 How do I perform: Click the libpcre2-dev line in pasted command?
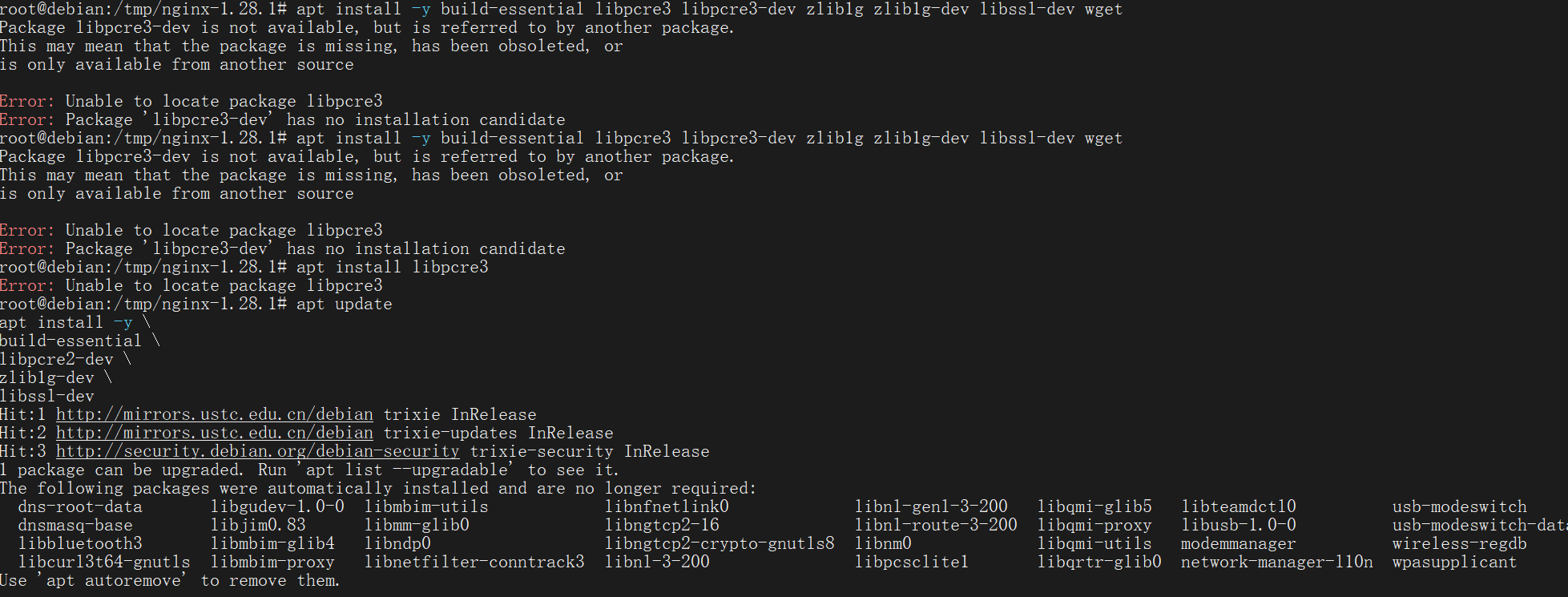point(56,359)
